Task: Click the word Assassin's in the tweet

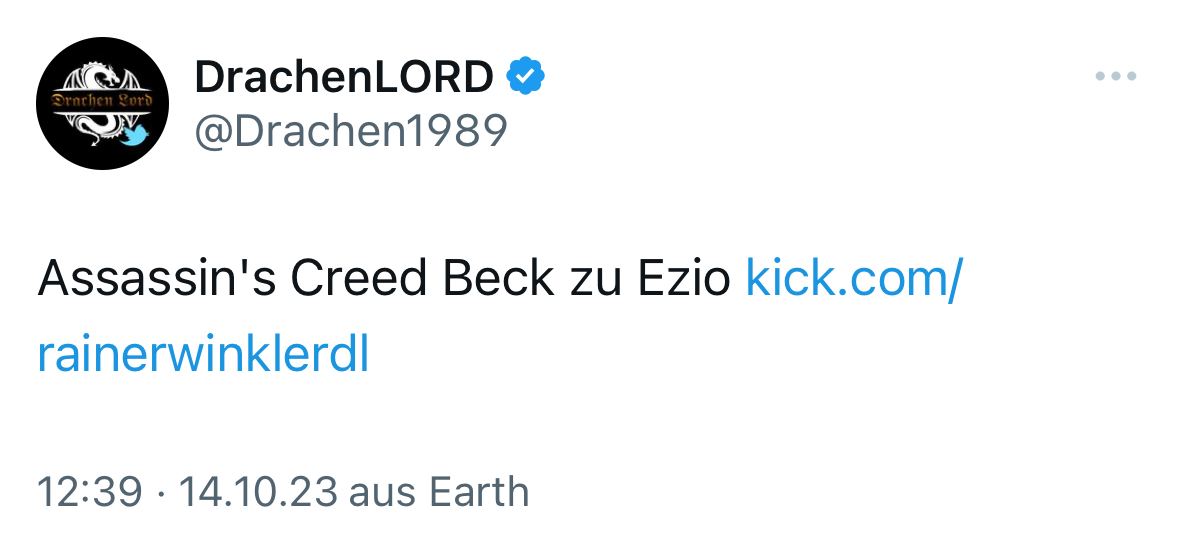Action: pyautogui.click(x=158, y=278)
